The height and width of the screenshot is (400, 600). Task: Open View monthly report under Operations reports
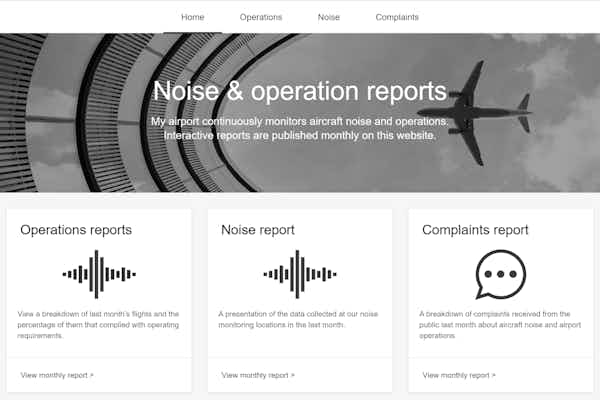point(57,375)
